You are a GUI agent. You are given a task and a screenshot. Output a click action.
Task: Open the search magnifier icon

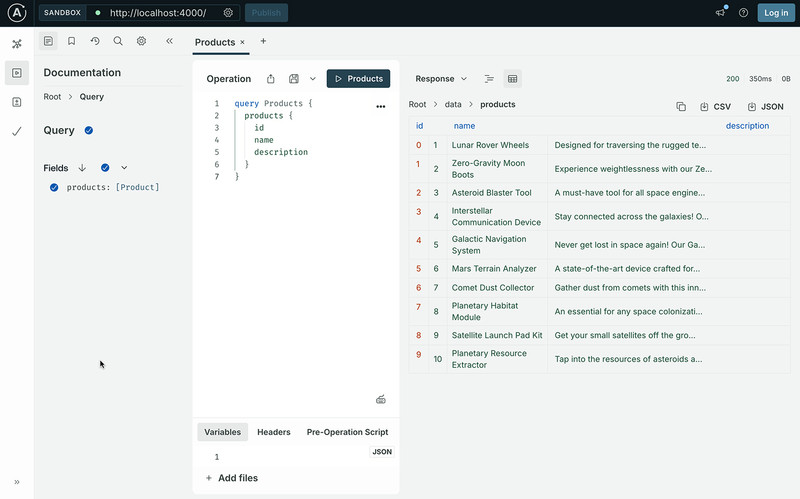coord(118,41)
